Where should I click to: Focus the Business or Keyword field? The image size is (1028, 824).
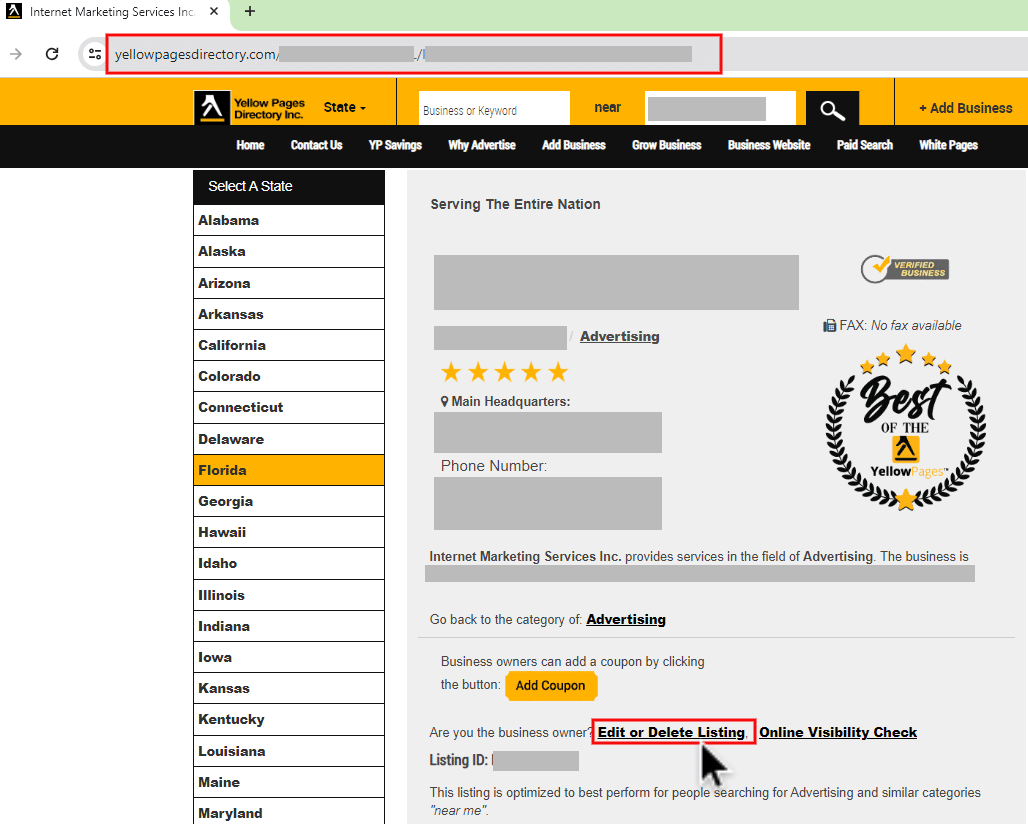[x=494, y=108]
